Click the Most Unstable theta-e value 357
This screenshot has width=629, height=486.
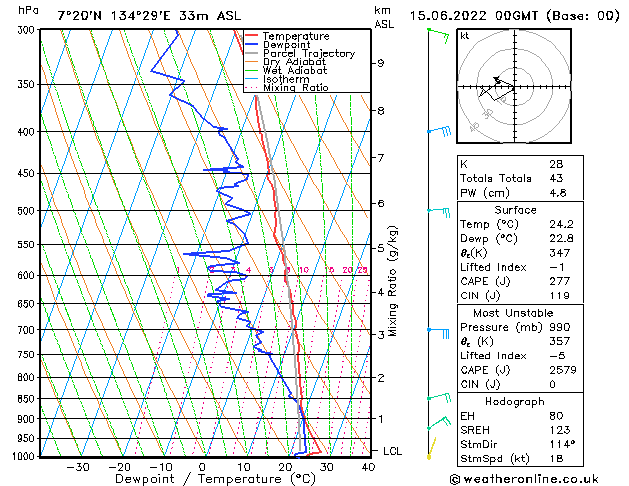(560, 341)
